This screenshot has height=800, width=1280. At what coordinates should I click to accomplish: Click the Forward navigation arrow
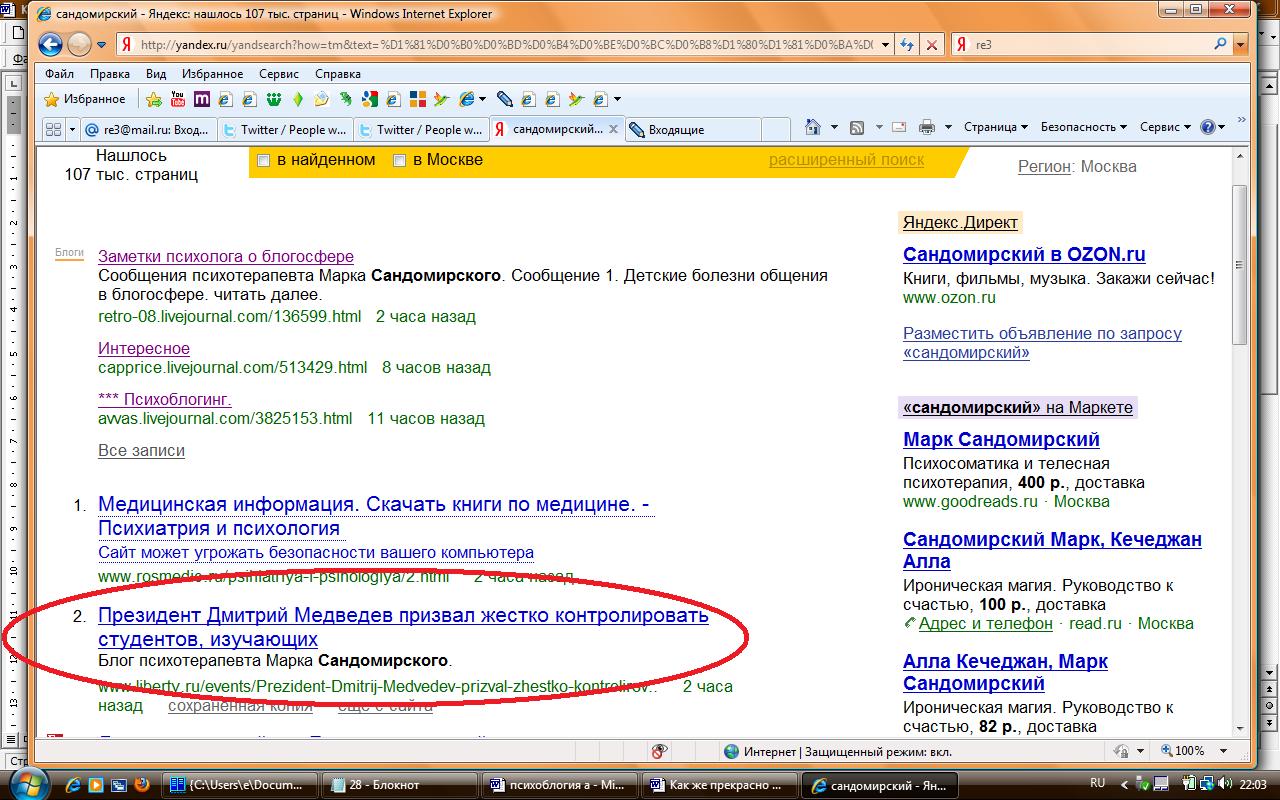click(80, 45)
